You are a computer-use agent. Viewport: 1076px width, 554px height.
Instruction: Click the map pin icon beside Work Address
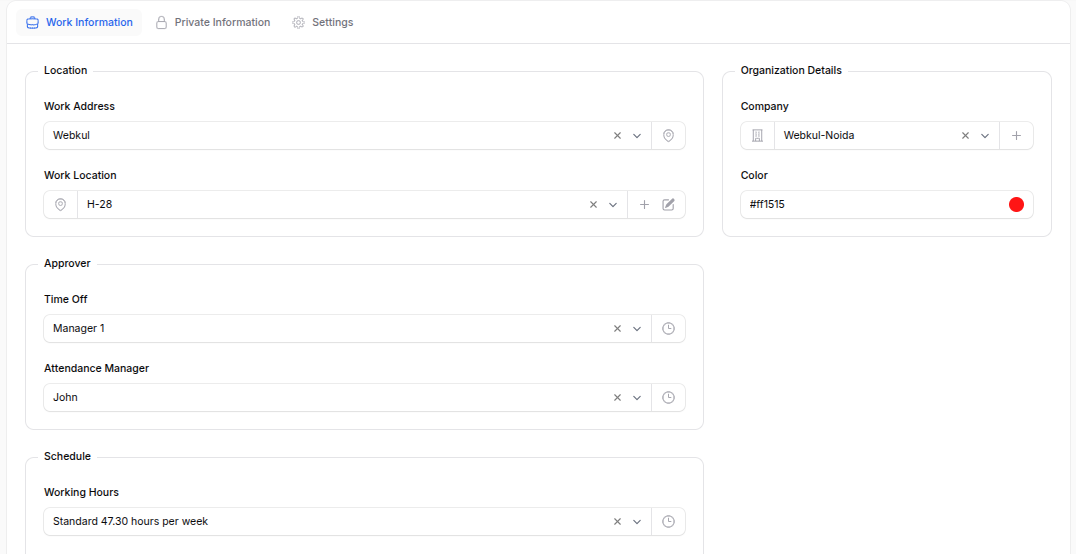click(668, 136)
